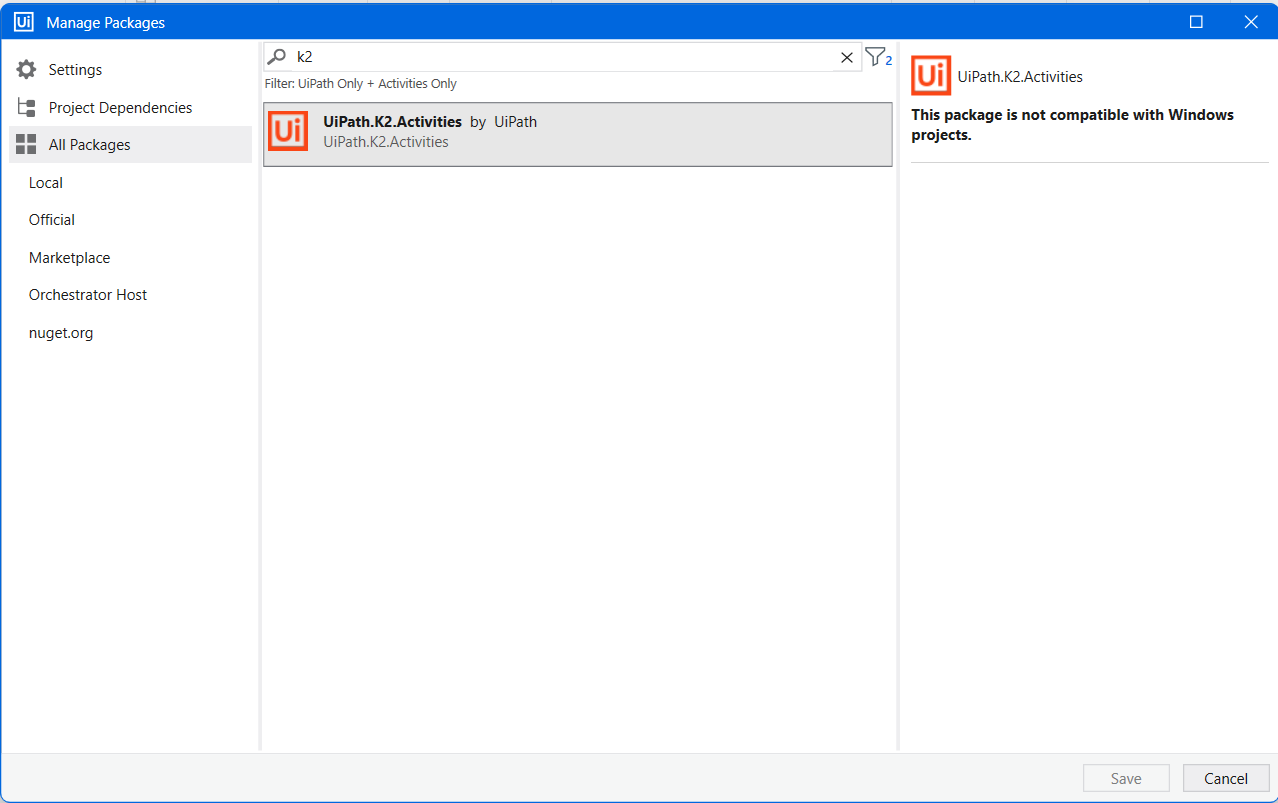
Task: Click UiPath icon in title bar
Action: (x=24, y=22)
